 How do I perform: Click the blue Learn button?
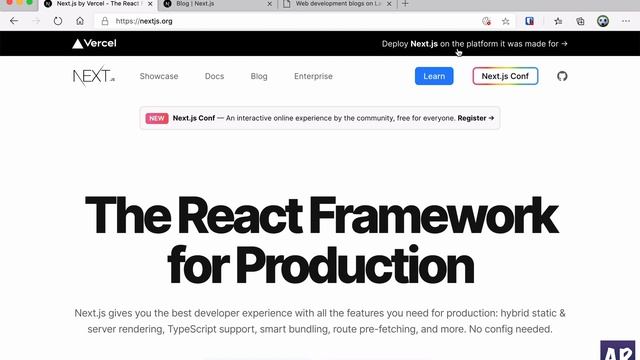coord(434,76)
